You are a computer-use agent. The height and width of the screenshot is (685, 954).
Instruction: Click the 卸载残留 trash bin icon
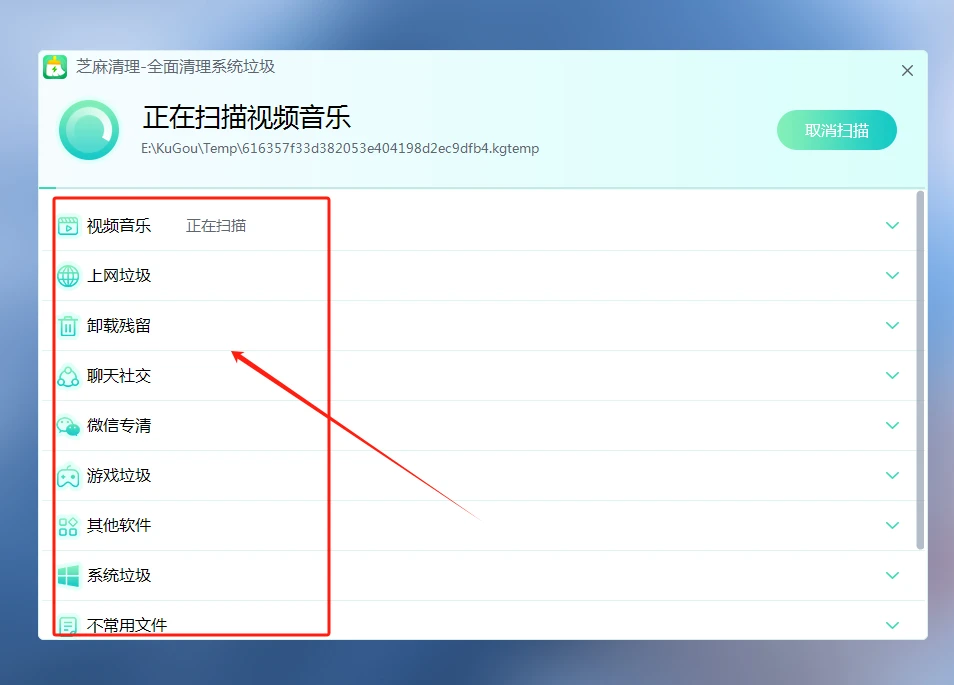(x=68, y=326)
